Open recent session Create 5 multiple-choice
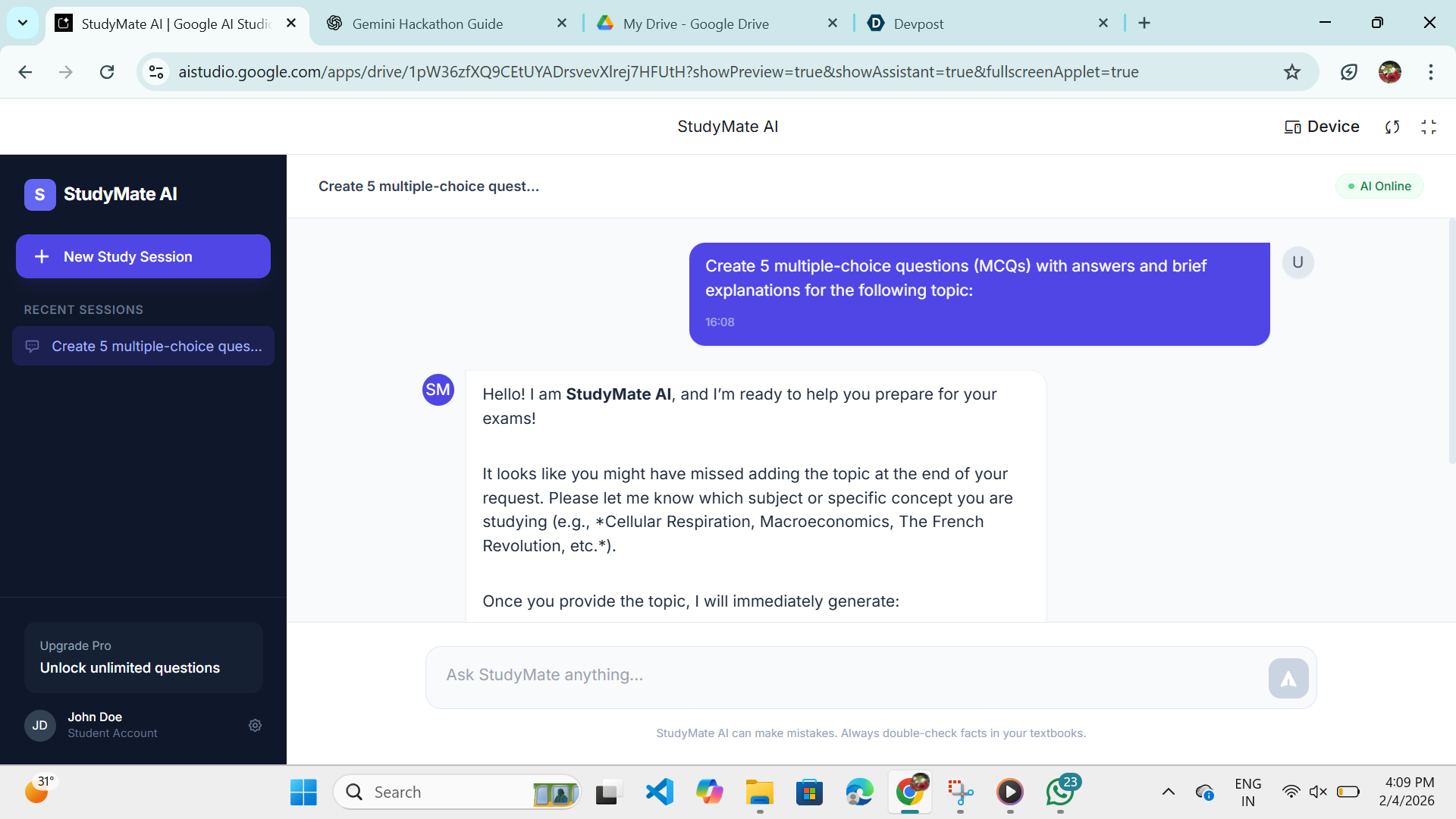Viewport: 1456px width, 819px height. pyautogui.click(x=143, y=347)
